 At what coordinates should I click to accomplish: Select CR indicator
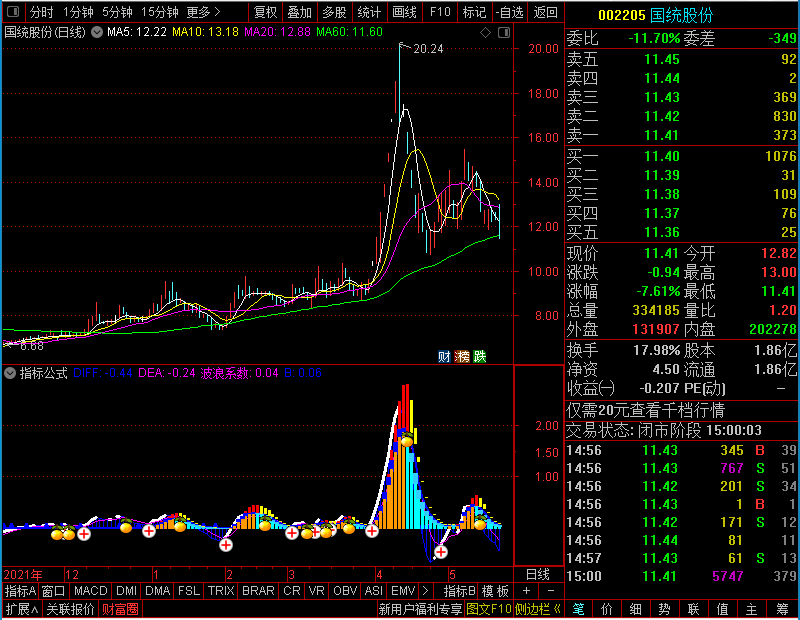tap(292, 591)
